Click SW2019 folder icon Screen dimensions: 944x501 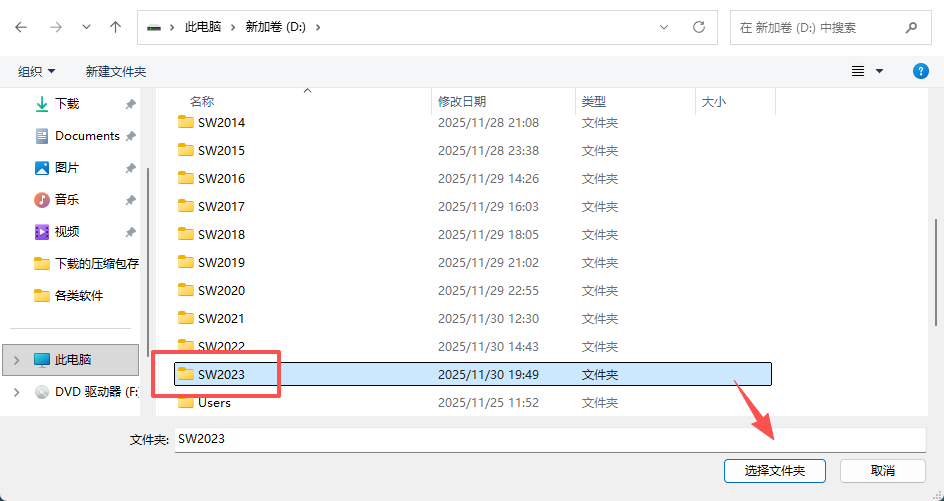(185, 262)
